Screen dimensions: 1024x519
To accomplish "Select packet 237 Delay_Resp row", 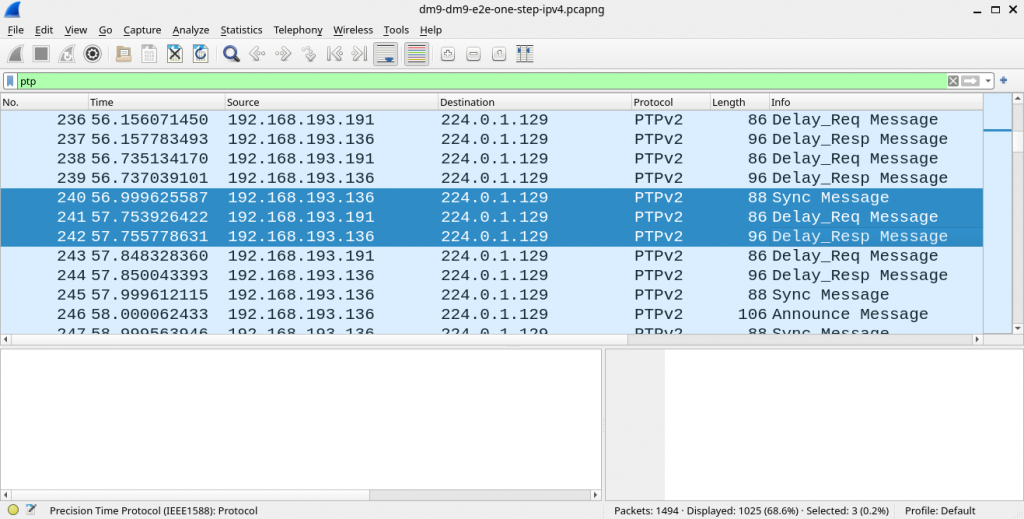I will click(491, 139).
